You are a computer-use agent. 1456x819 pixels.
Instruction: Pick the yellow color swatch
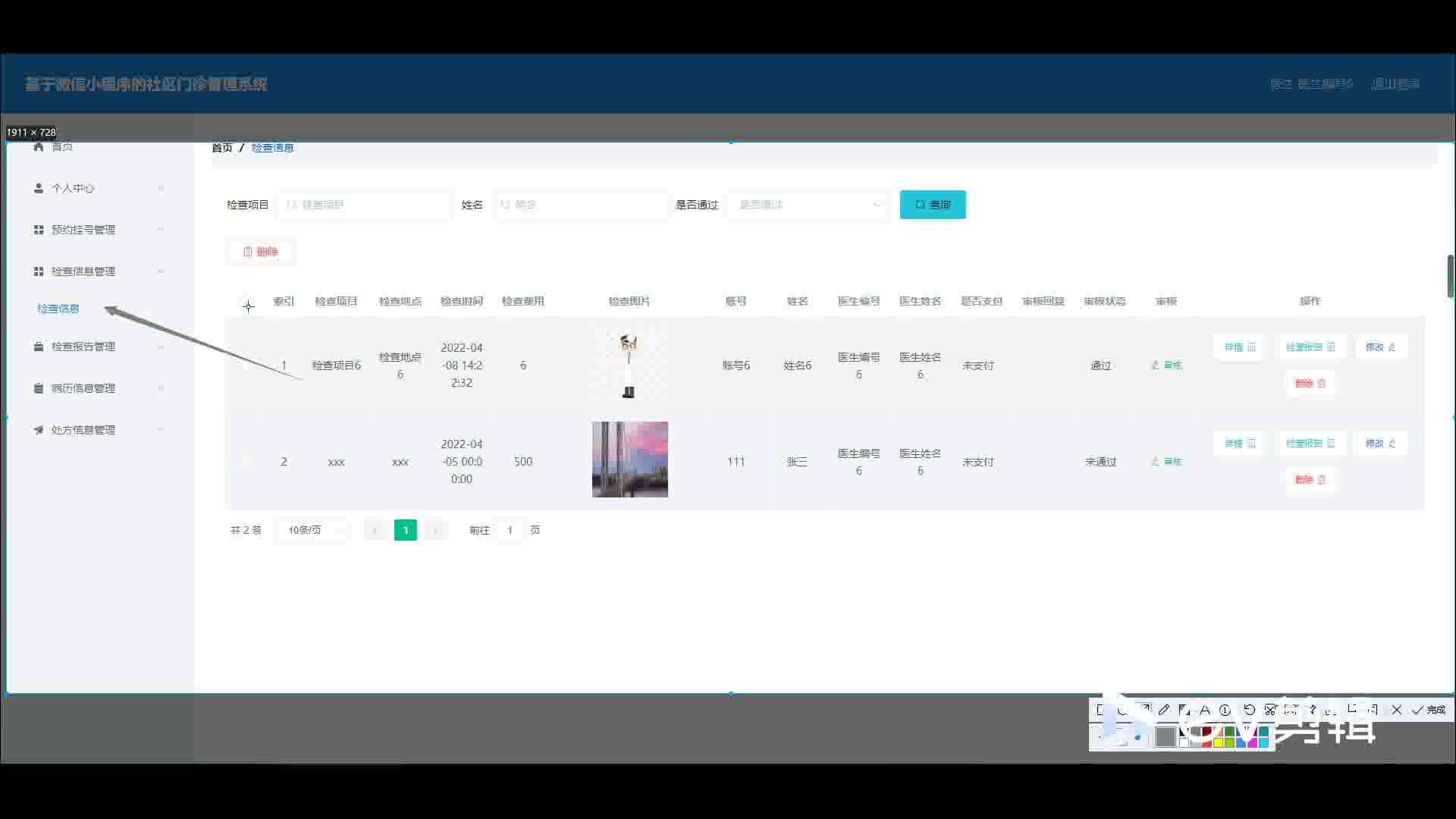pos(1219,742)
